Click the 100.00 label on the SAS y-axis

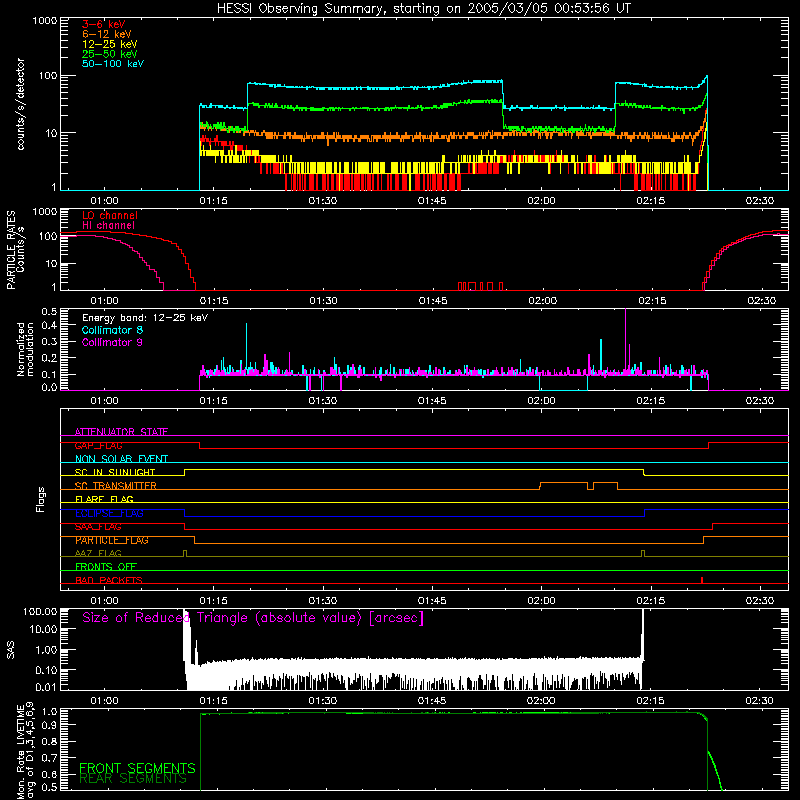pyautogui.click(x=40, y=611)
